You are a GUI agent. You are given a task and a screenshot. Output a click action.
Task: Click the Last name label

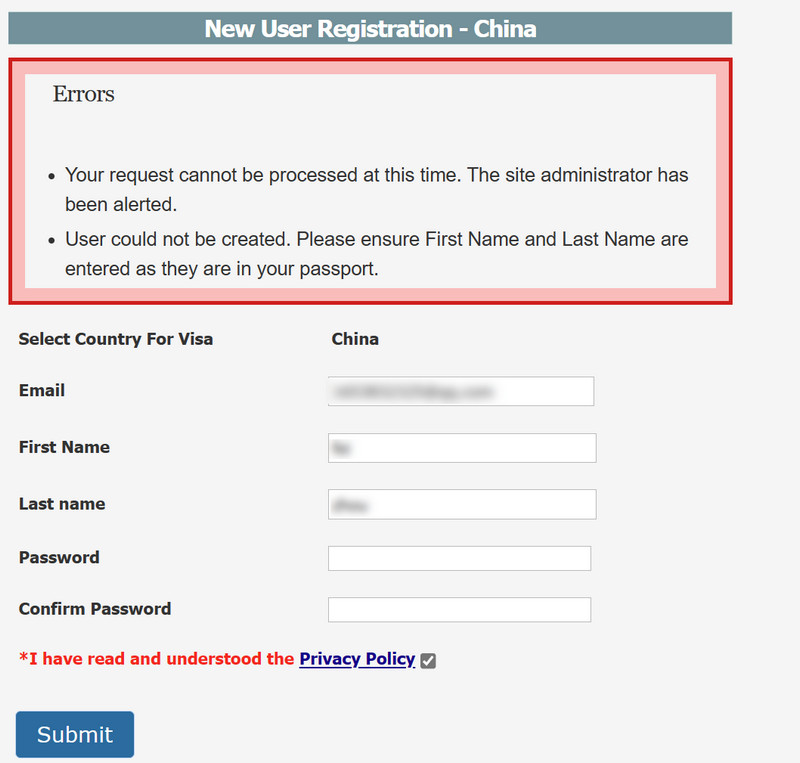[62, 504]
